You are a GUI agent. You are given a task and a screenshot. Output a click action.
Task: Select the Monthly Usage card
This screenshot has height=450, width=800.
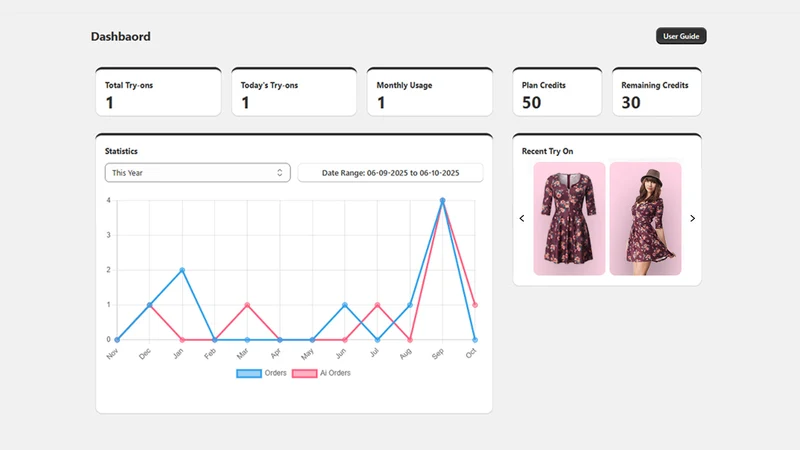pos(430,92)
